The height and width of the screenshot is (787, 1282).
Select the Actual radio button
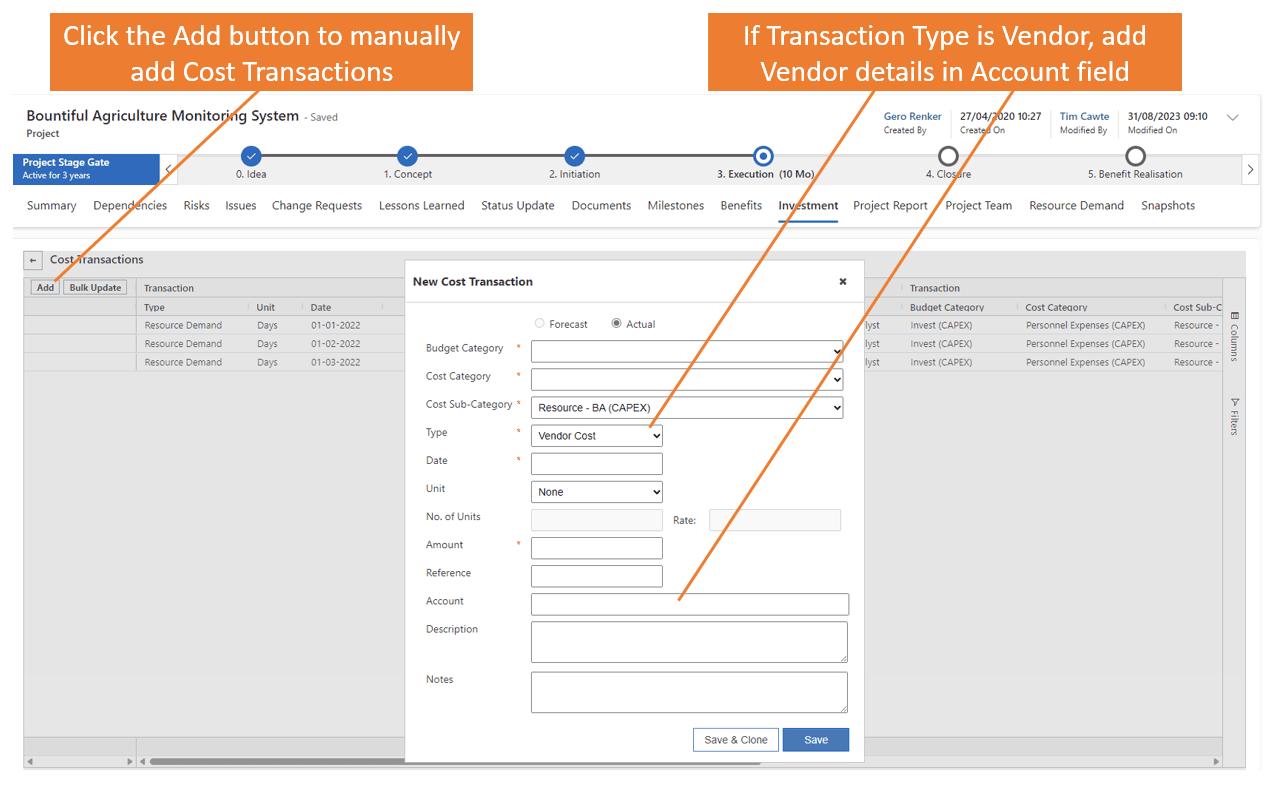pos(616,323)
